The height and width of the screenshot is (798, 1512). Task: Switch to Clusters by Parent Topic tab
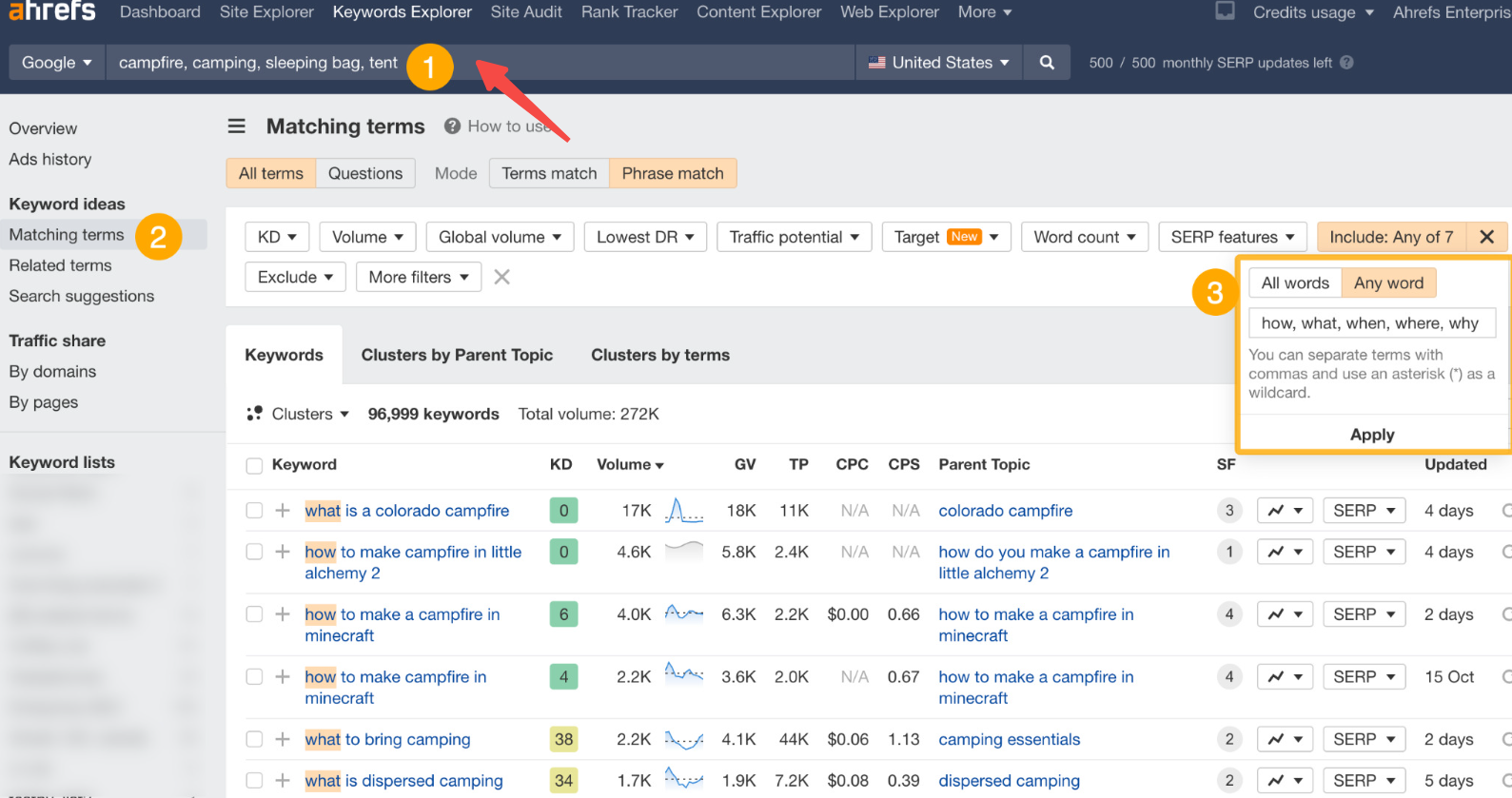point(457,355)
